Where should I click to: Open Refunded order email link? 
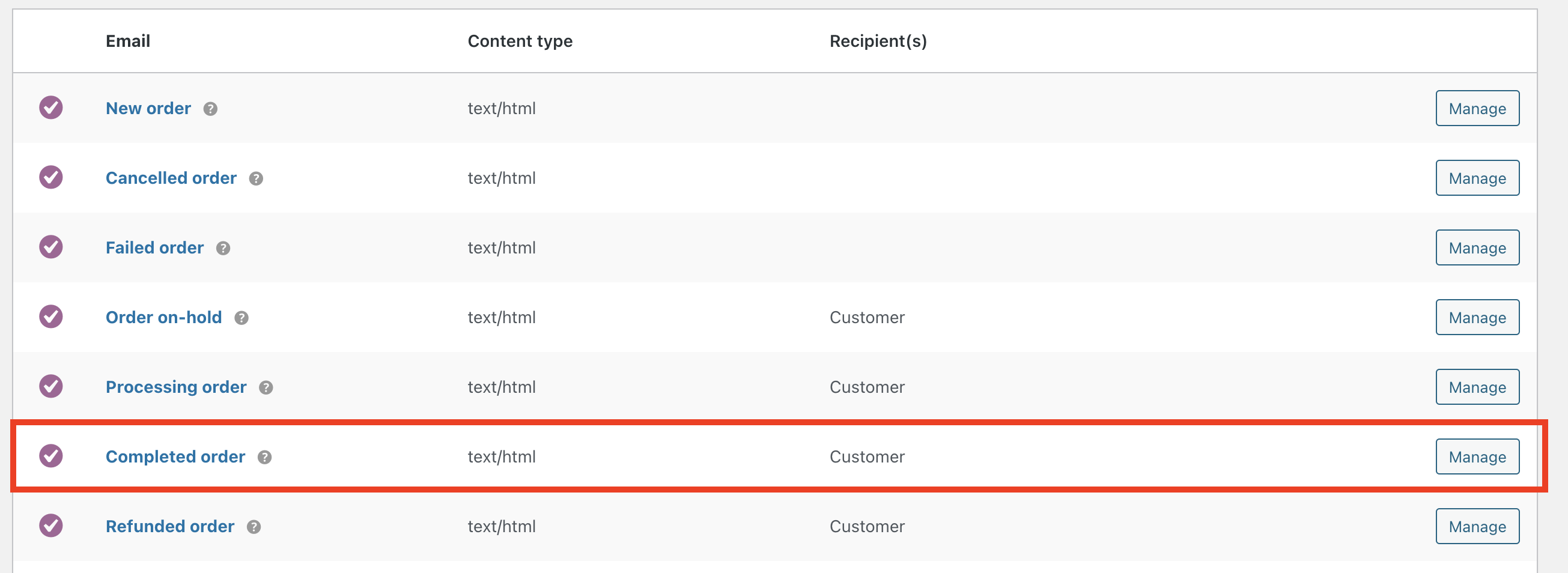170,526
